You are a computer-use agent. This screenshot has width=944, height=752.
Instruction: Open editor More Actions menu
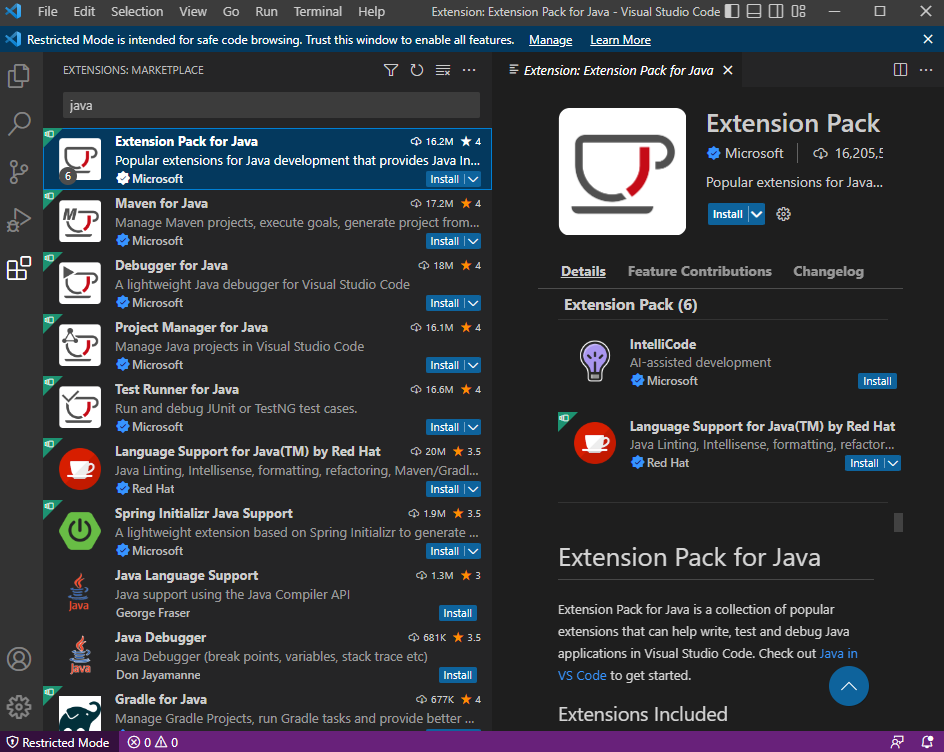[x=926, y=70]
